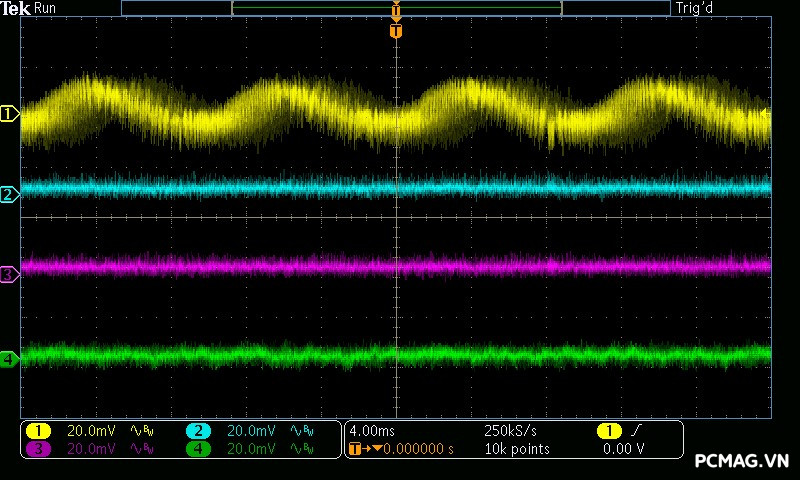This screenshot has width=800, height=480.
Task: Click channel 4 bandwidth limit icon
Action: (x=301, y=449)
